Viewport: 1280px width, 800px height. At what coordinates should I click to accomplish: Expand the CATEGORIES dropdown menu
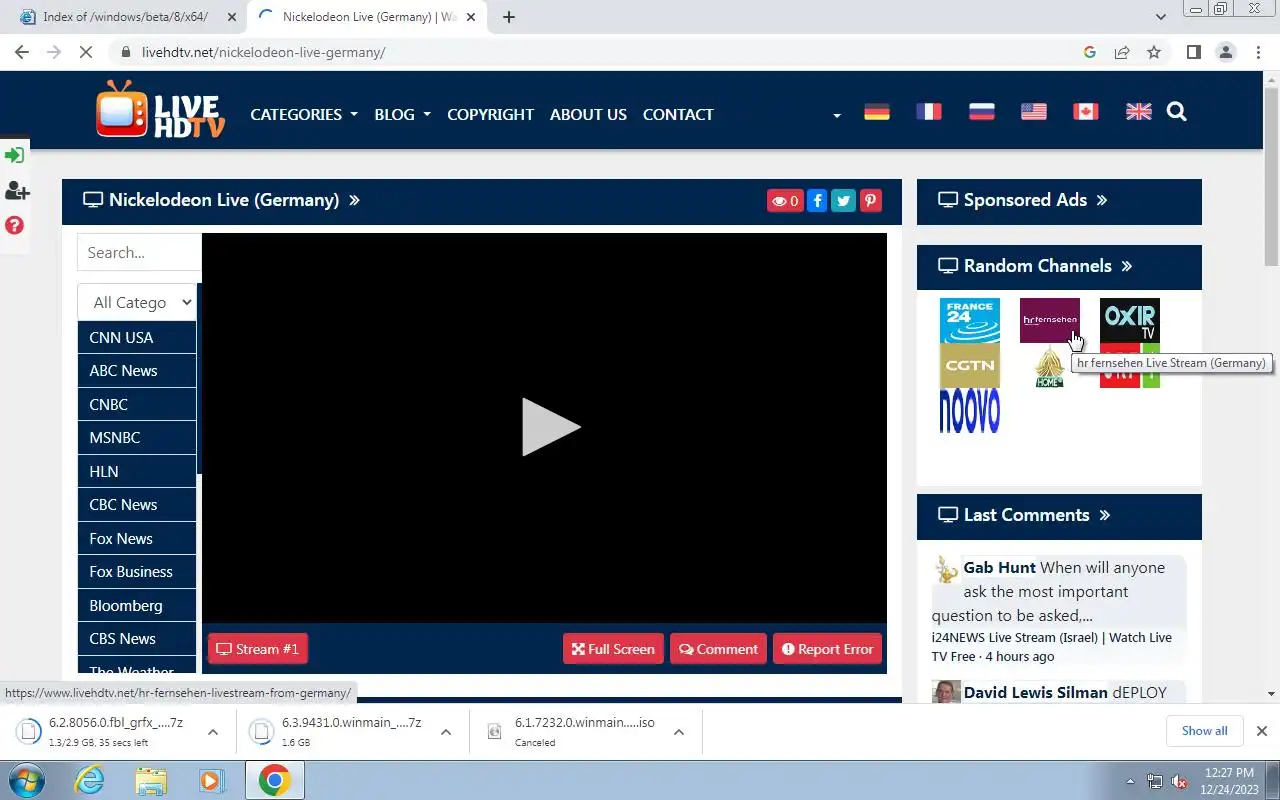(x=304, y=114)
